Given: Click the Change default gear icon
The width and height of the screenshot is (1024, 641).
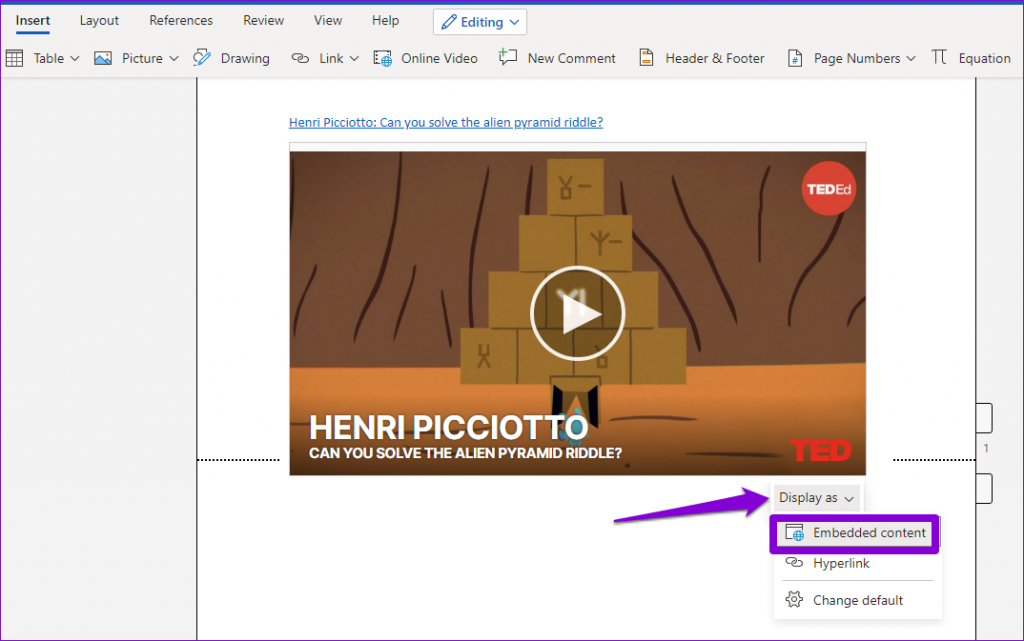Looking at the screenshot, I should coord(794,599).
